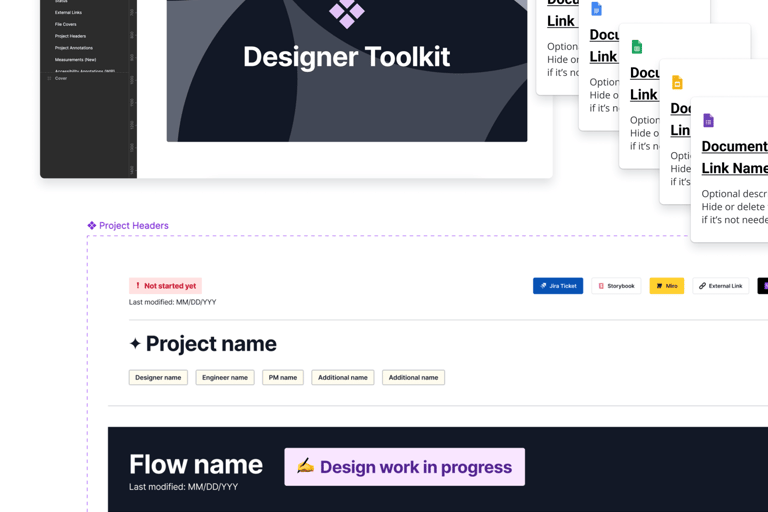Viewport: 768px width, 512px height.
Task: Select the Designer Toolkit title text
Action: pyautogui.click(x=346, y=56)
